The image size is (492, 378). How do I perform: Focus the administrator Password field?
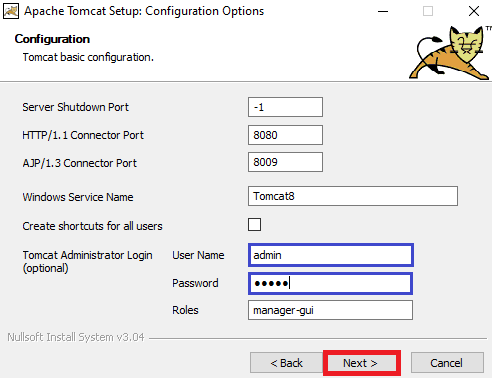coord(331,283)
